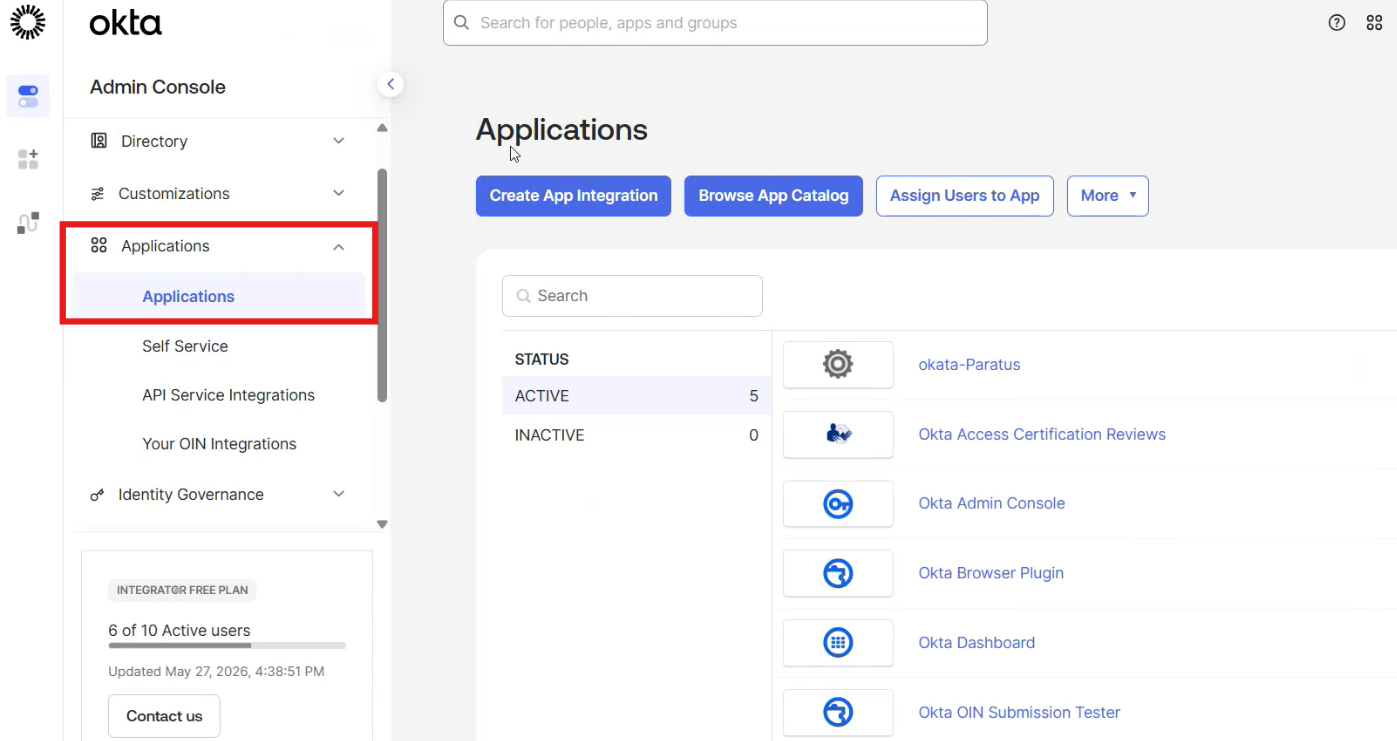Click Browse App Catalog button
Screen dimensions: 1397x741
pos(773,196)
